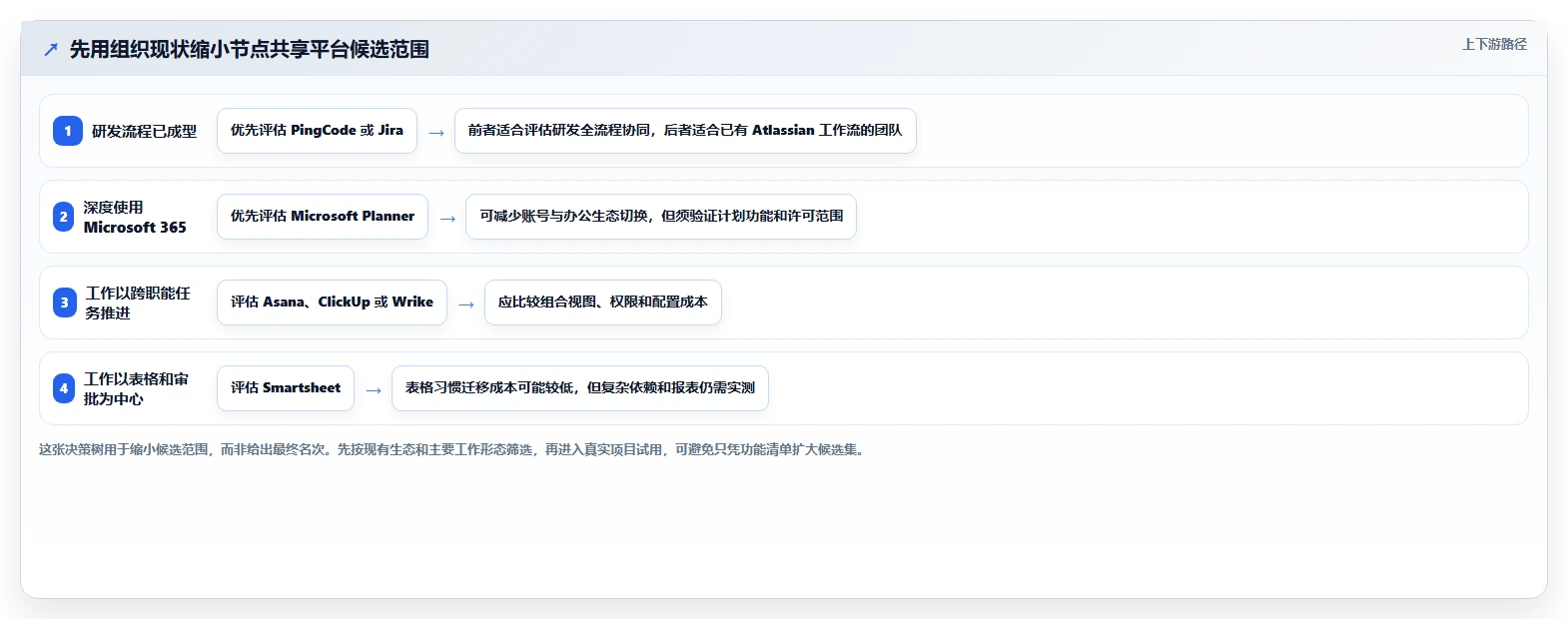Select the 评估 Asana、ClickUp 或 Wrike box

(x=332, y=303)
